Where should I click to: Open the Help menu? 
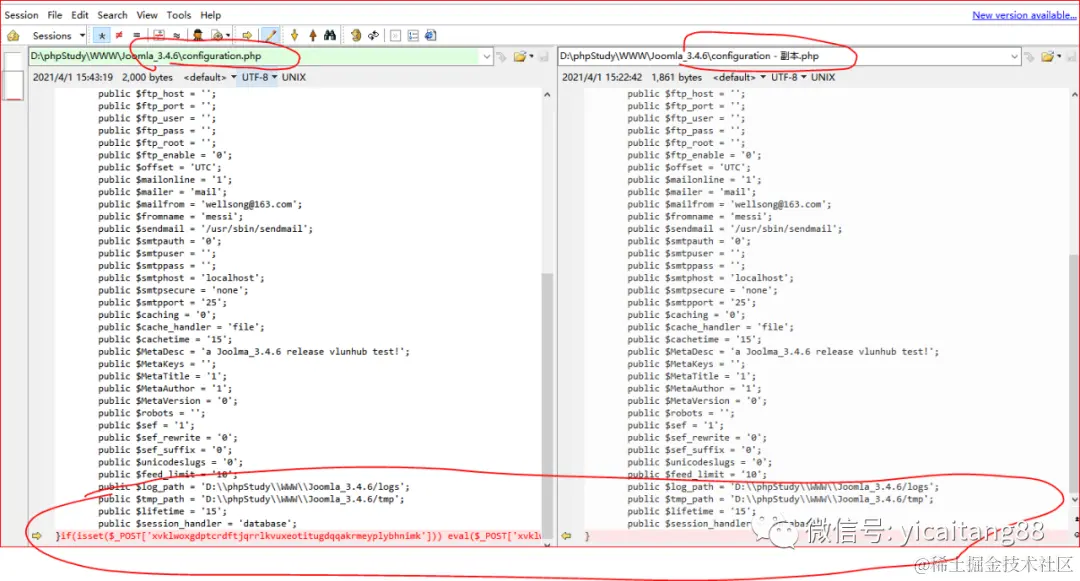click(211, 14)
